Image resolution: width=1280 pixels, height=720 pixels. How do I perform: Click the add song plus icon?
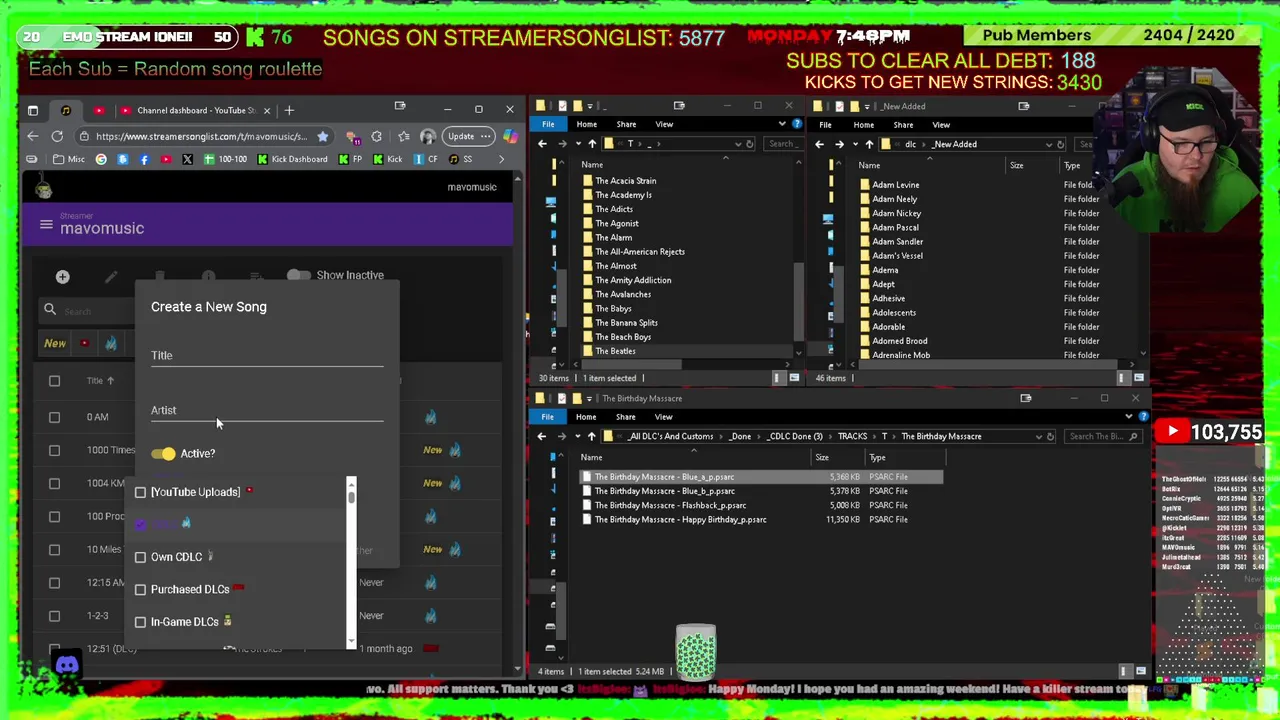62,276
